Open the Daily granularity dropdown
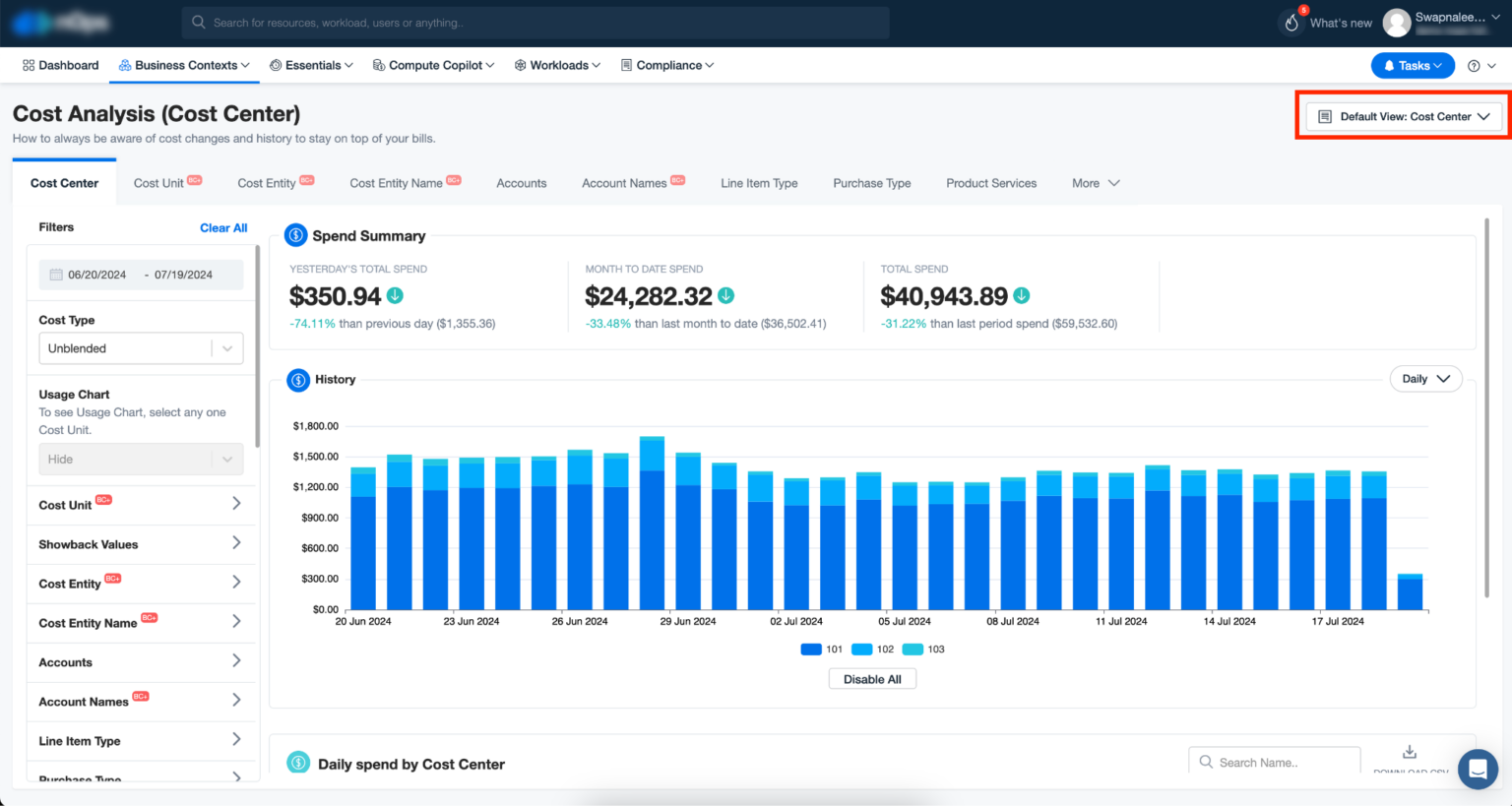The width and height of the screenshot is (1512, 806). [x=1425, y=379]
